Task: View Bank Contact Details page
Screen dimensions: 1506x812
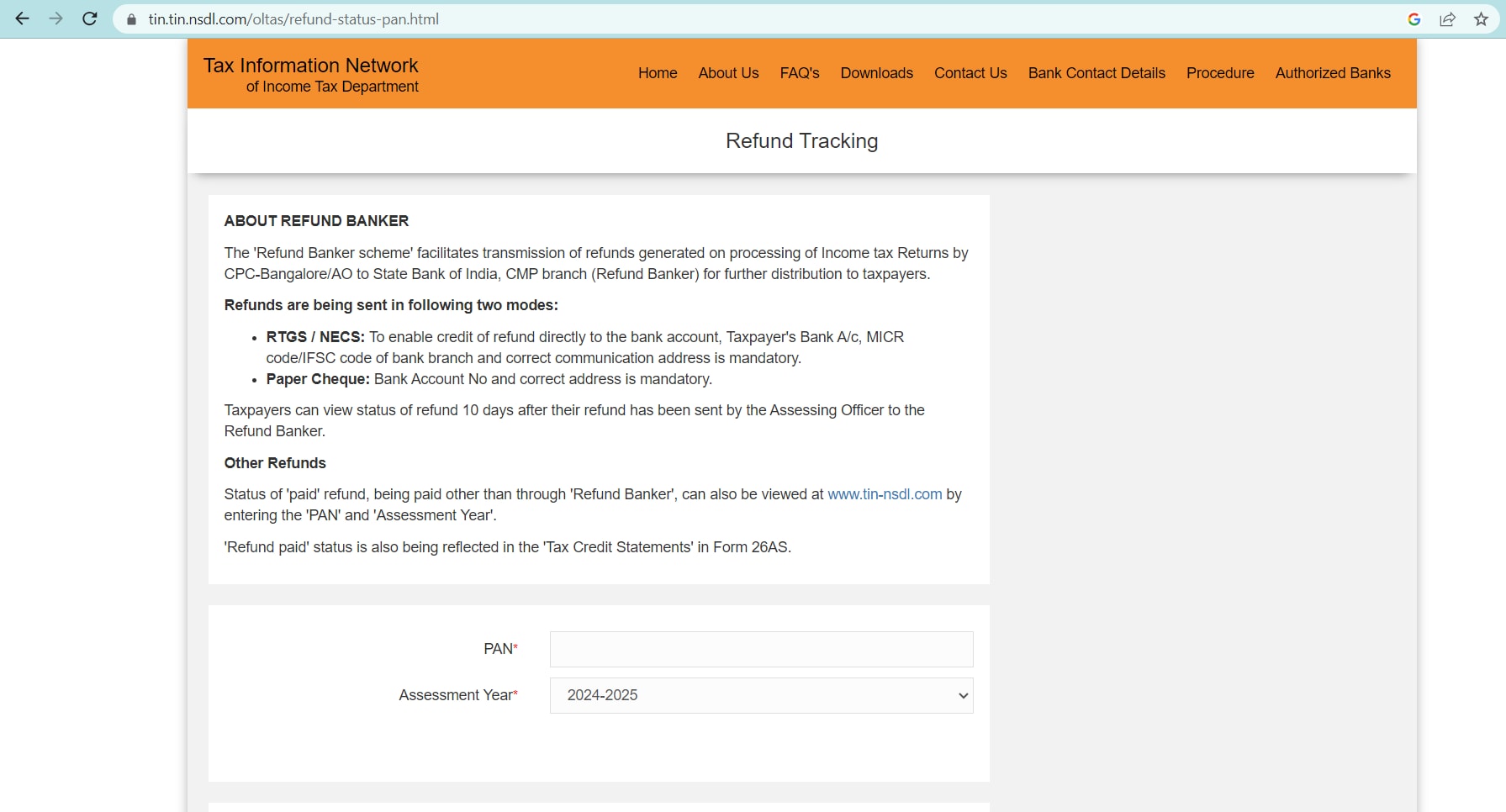Action: pyautogui.click(x=1096, y=73)
